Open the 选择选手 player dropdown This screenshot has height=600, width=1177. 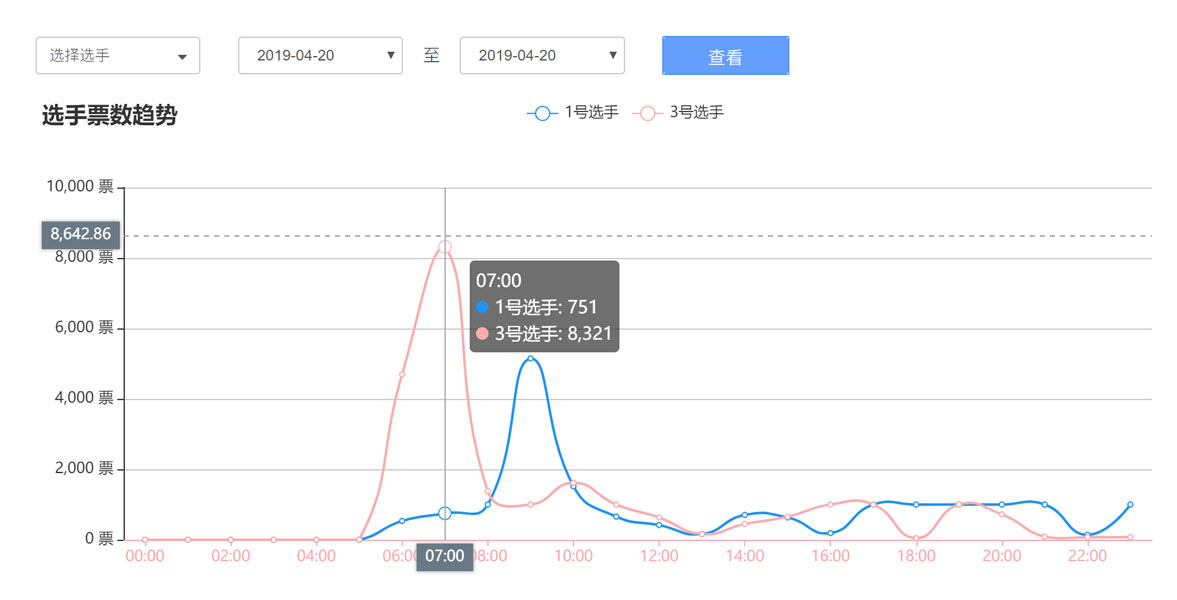tap(118, 56)
